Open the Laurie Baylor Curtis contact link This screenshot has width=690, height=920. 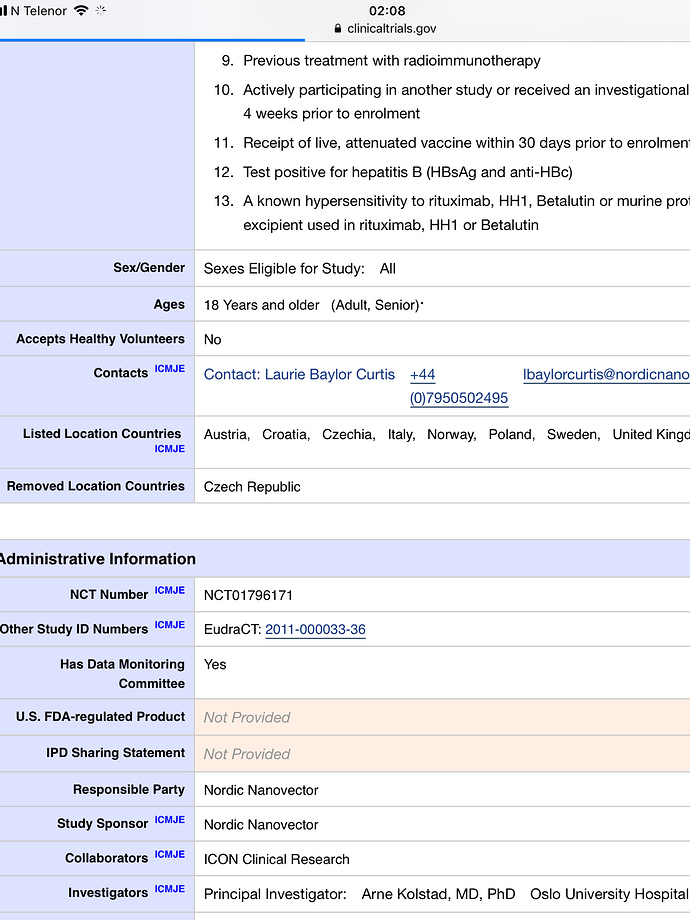coord(299,374)
